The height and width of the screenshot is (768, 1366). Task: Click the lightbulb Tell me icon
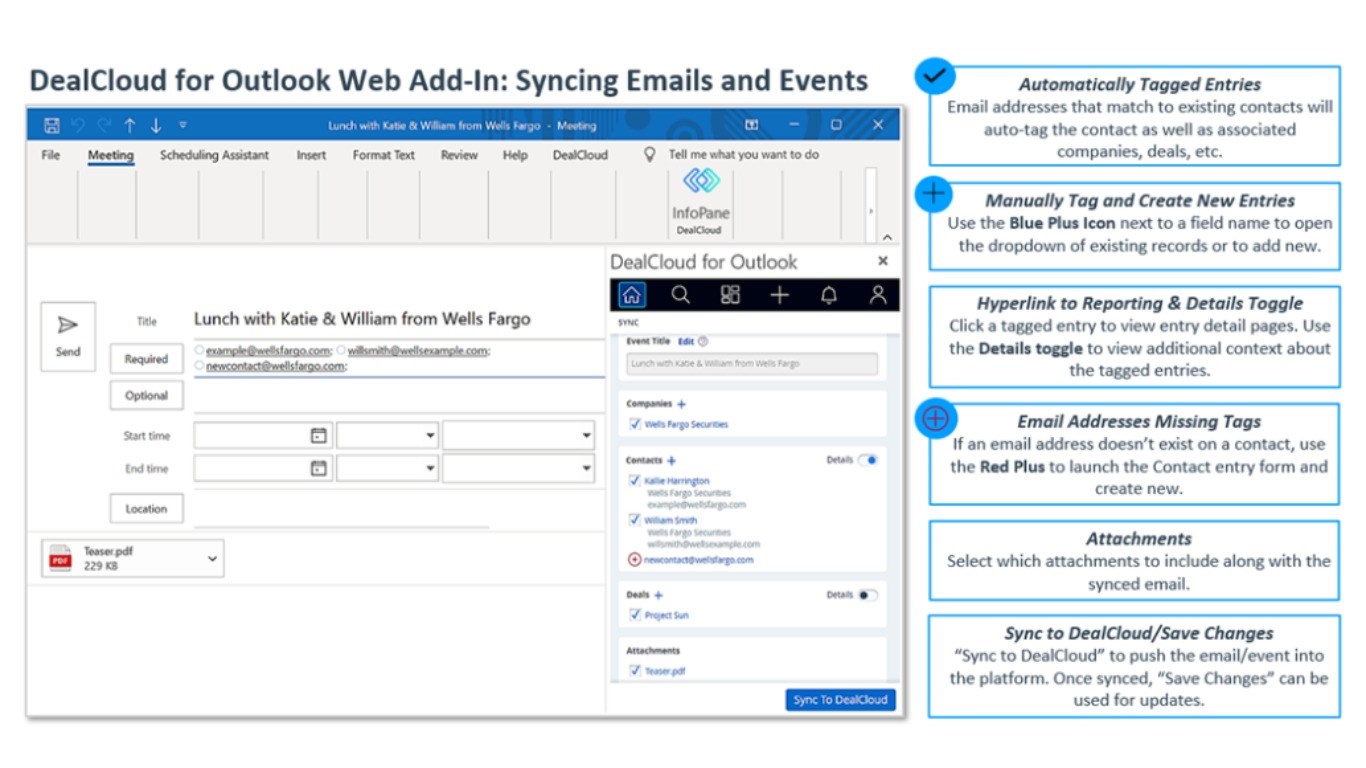pyautogui.click(x=650, y=155)
